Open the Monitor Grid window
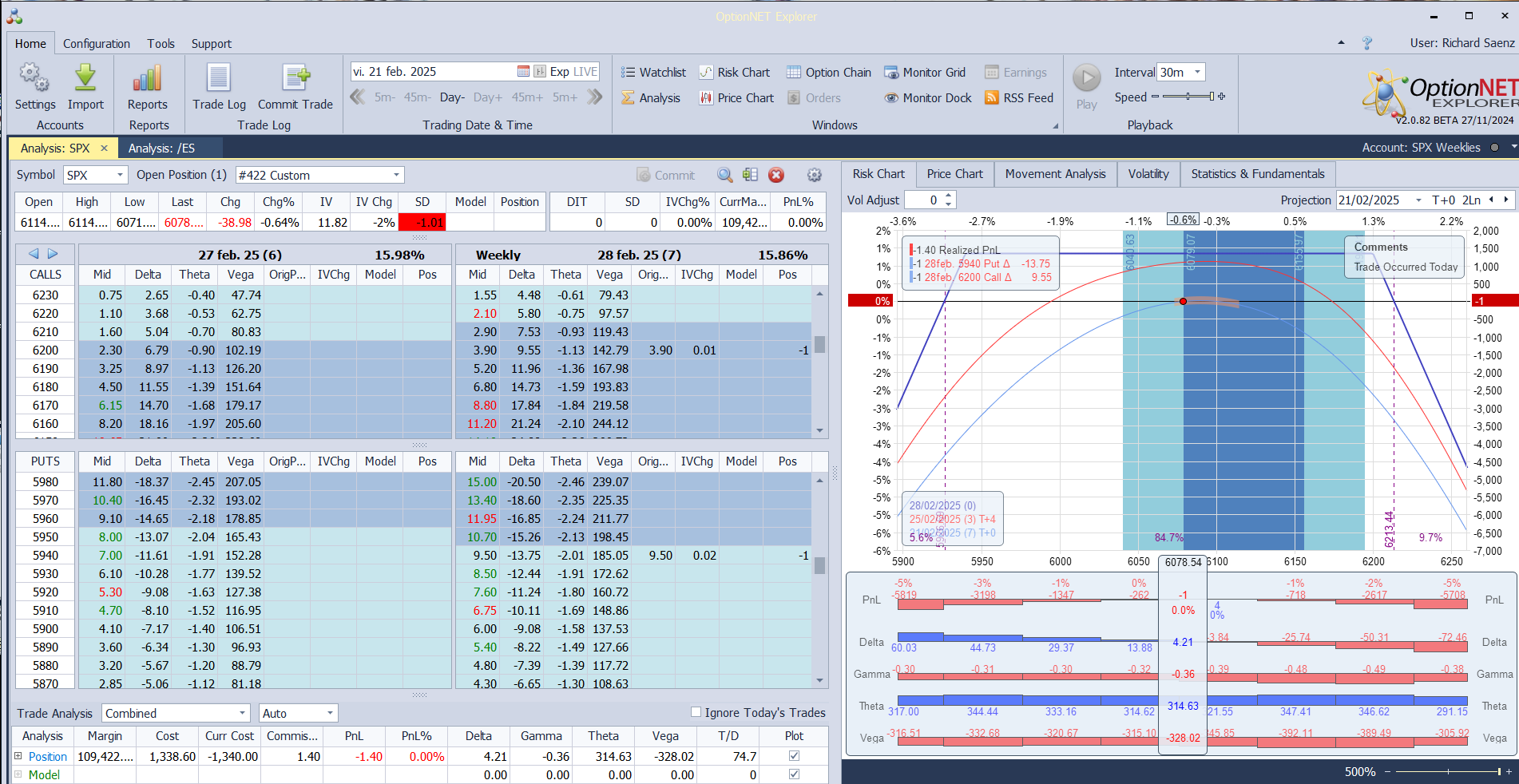The width and height of the screenshot is (1519, 784). pyautogui.click(x=925, y=73)
